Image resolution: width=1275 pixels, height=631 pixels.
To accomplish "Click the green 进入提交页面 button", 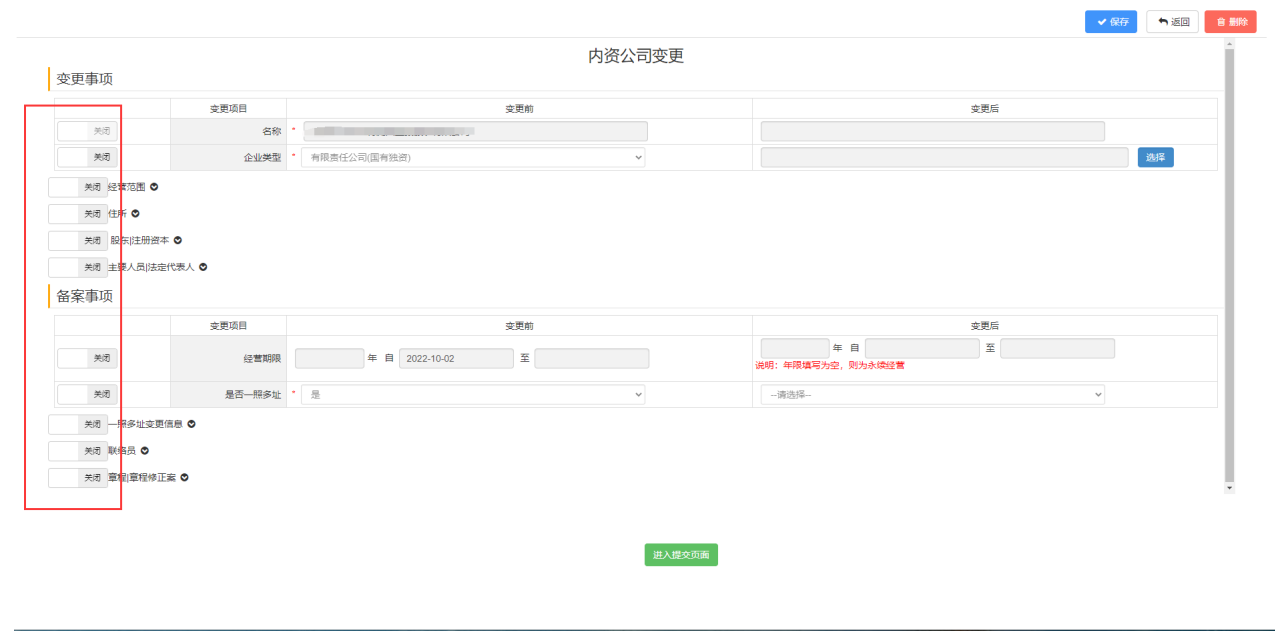I will 681,555.
